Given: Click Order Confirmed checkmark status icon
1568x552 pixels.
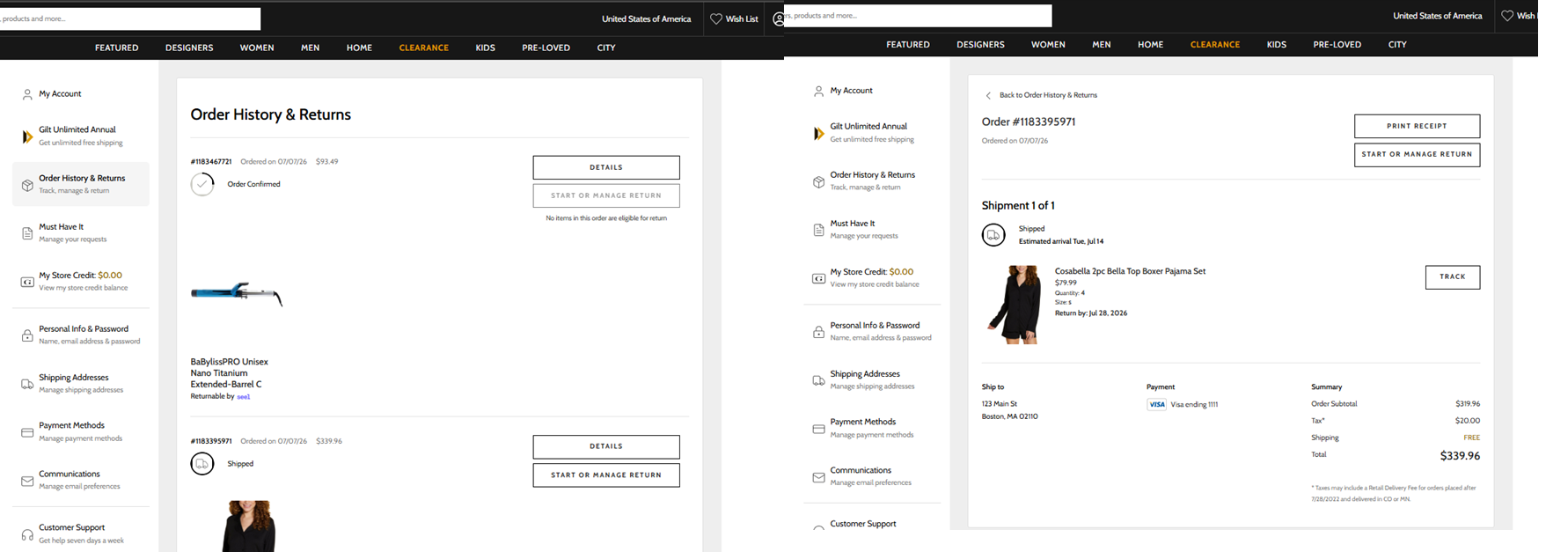Looking at the screenshot, I should [202, 184].
